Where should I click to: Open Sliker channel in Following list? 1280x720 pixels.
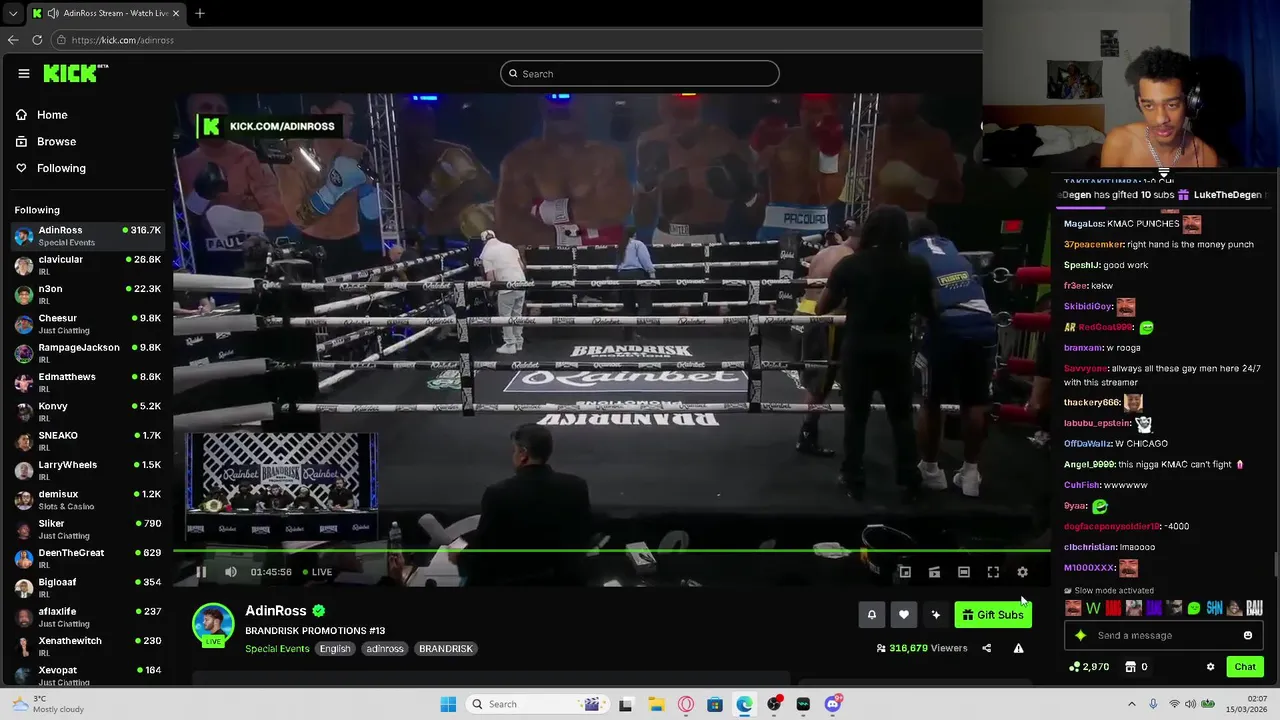pos(87,529)
